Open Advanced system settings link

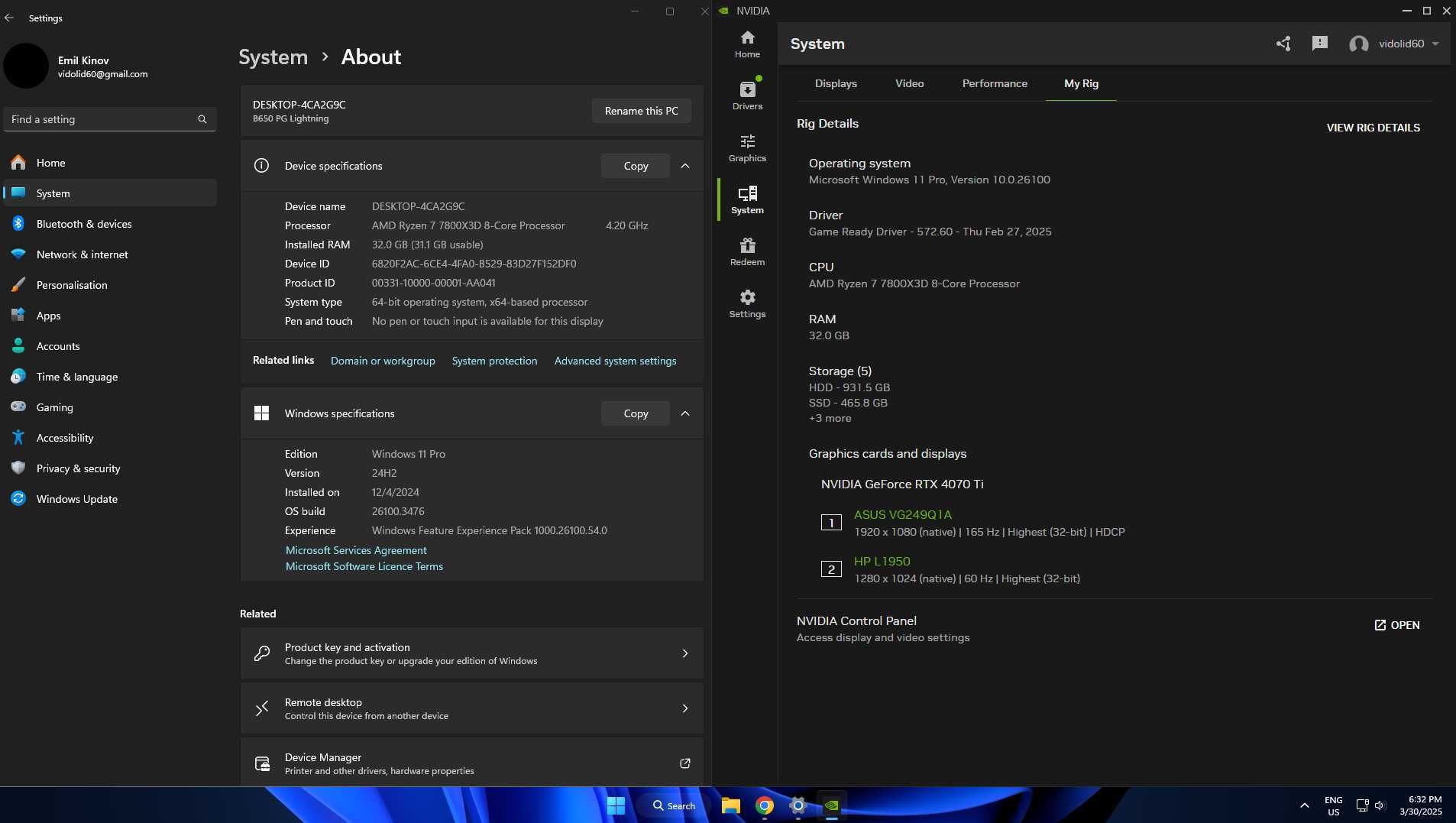click(x=615, y=361)
